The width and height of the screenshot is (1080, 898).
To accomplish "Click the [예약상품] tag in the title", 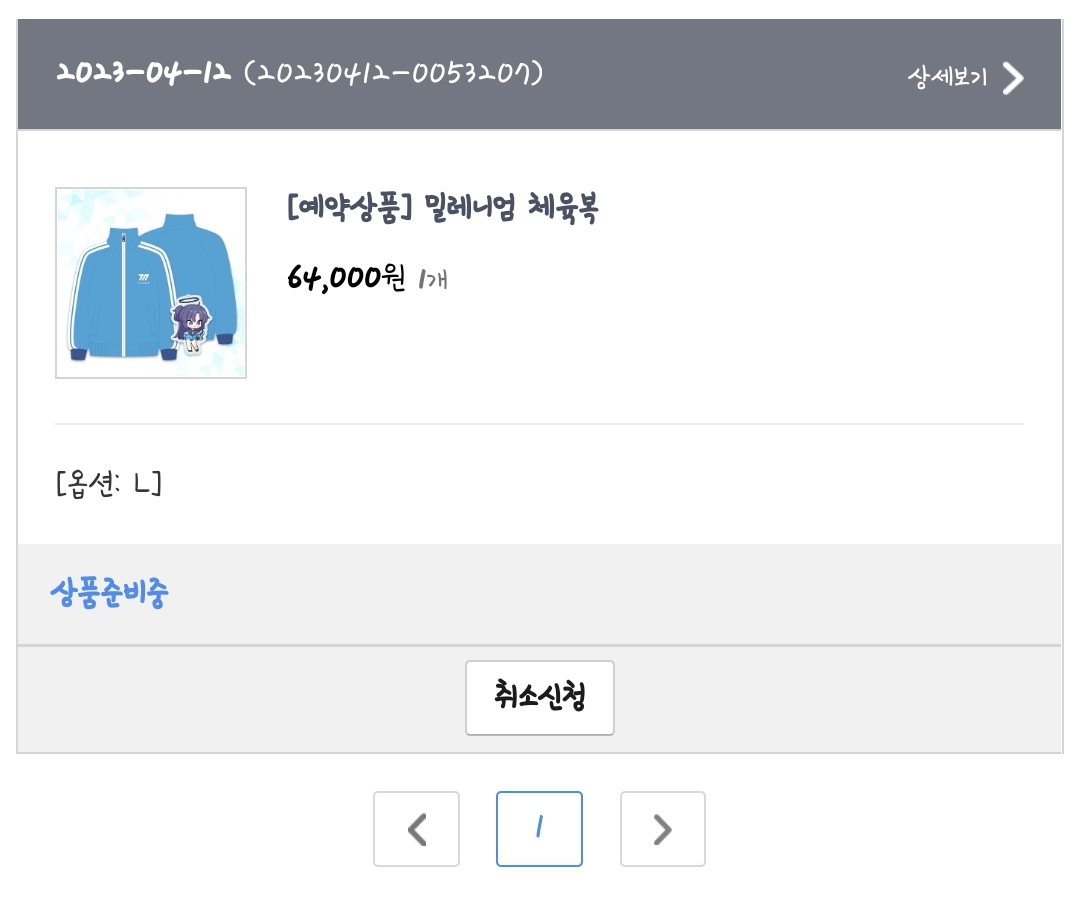I will (x=350, y=209).
